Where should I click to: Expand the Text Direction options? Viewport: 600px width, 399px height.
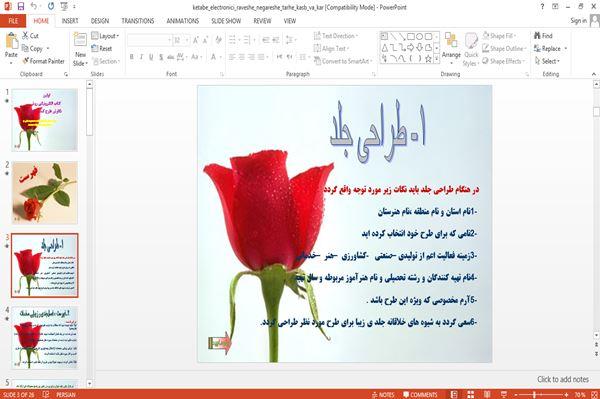(336, 36)
